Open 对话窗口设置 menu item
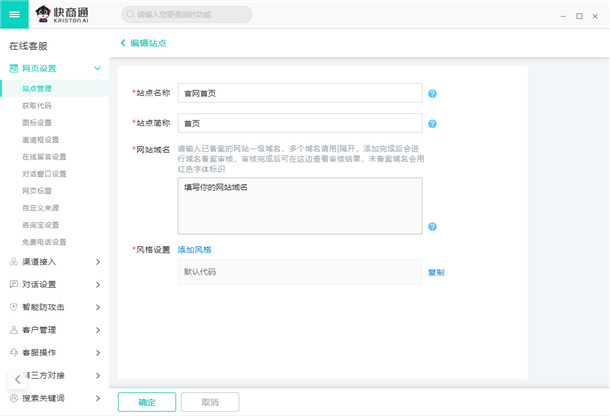610x416 pixels. [43, 173]
